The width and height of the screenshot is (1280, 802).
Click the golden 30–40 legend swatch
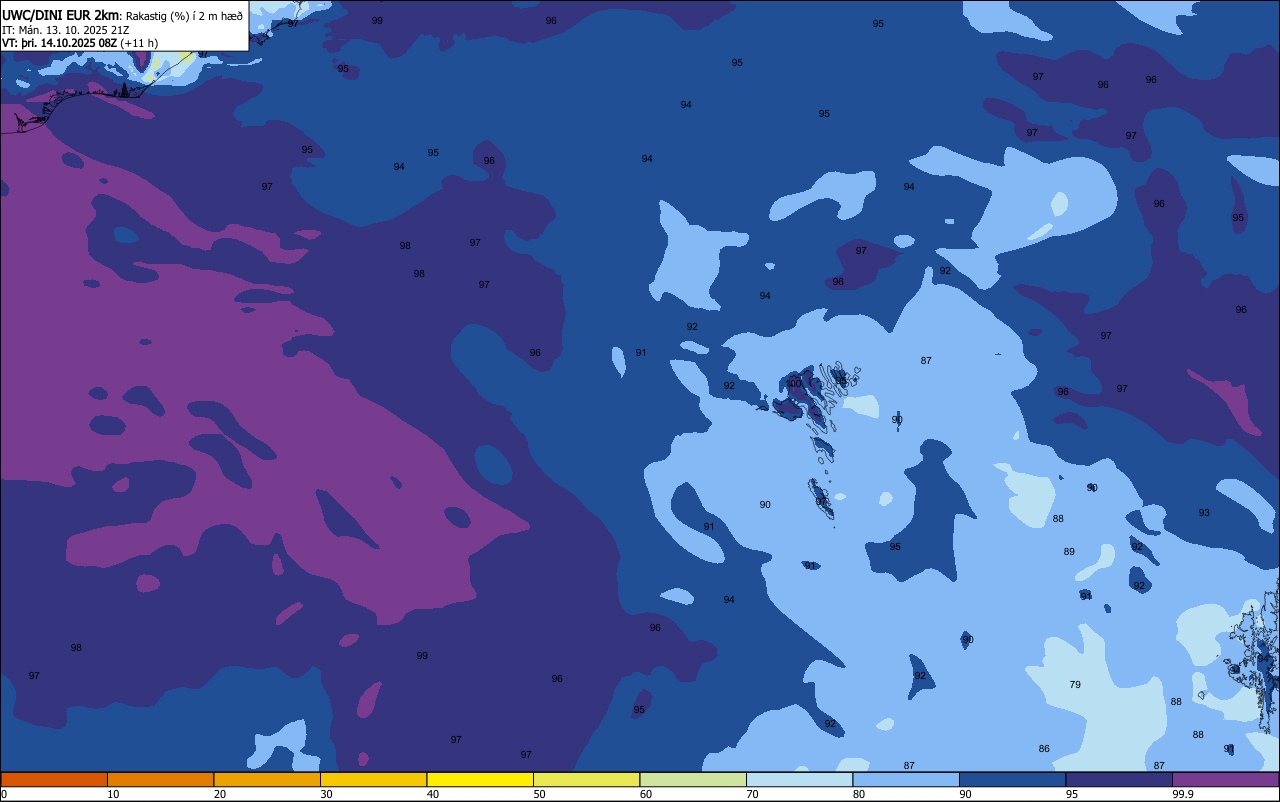click(373, 779)
